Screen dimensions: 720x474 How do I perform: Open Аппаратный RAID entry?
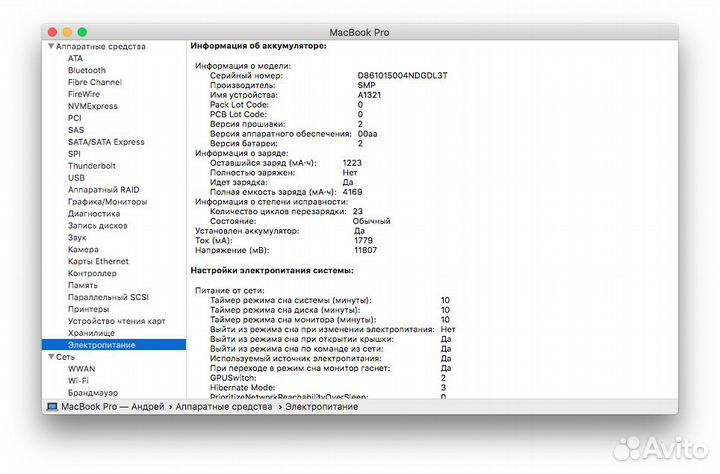(x=103, y=190)
